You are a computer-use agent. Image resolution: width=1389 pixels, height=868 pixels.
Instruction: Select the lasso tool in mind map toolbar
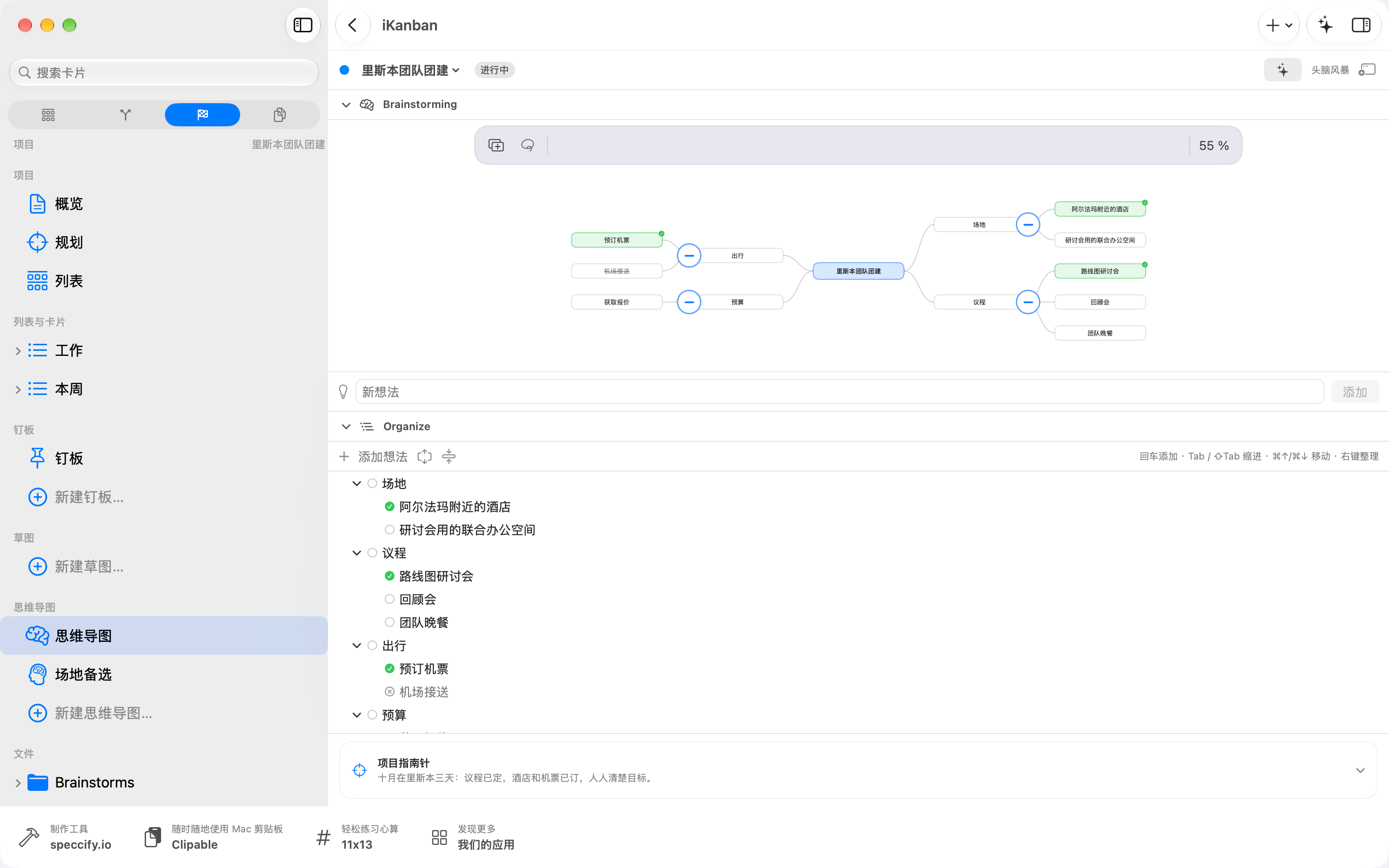pos(528,145)
